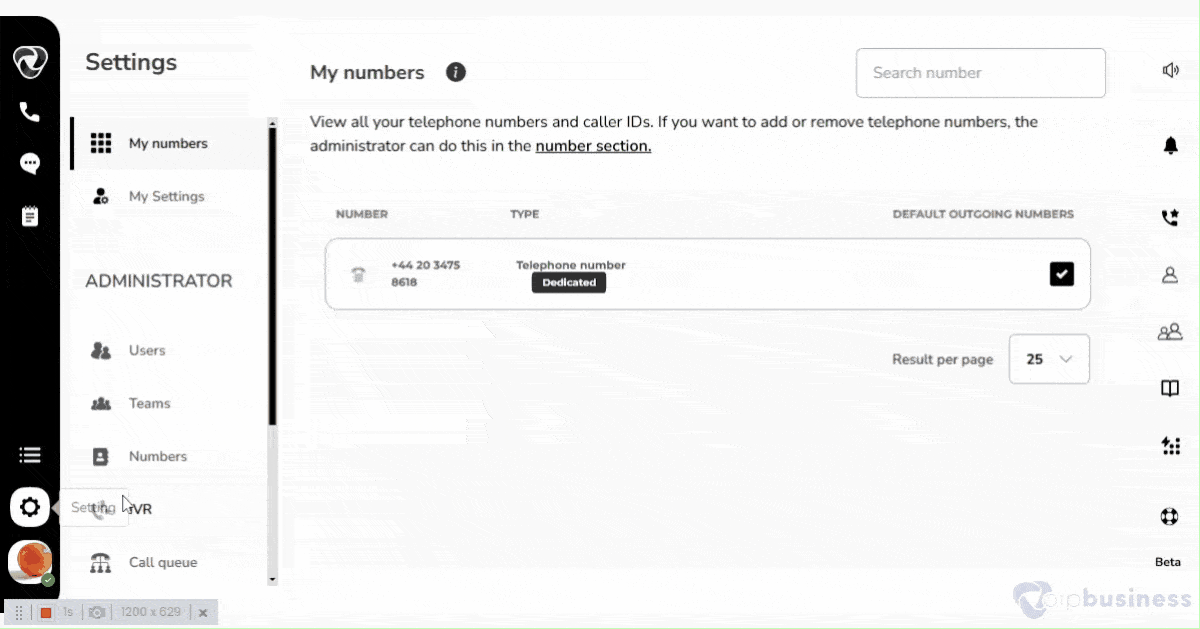Screen dimensions: 1200x629
Task: Open the user avatar profile picture
Action: coord(30,561)
